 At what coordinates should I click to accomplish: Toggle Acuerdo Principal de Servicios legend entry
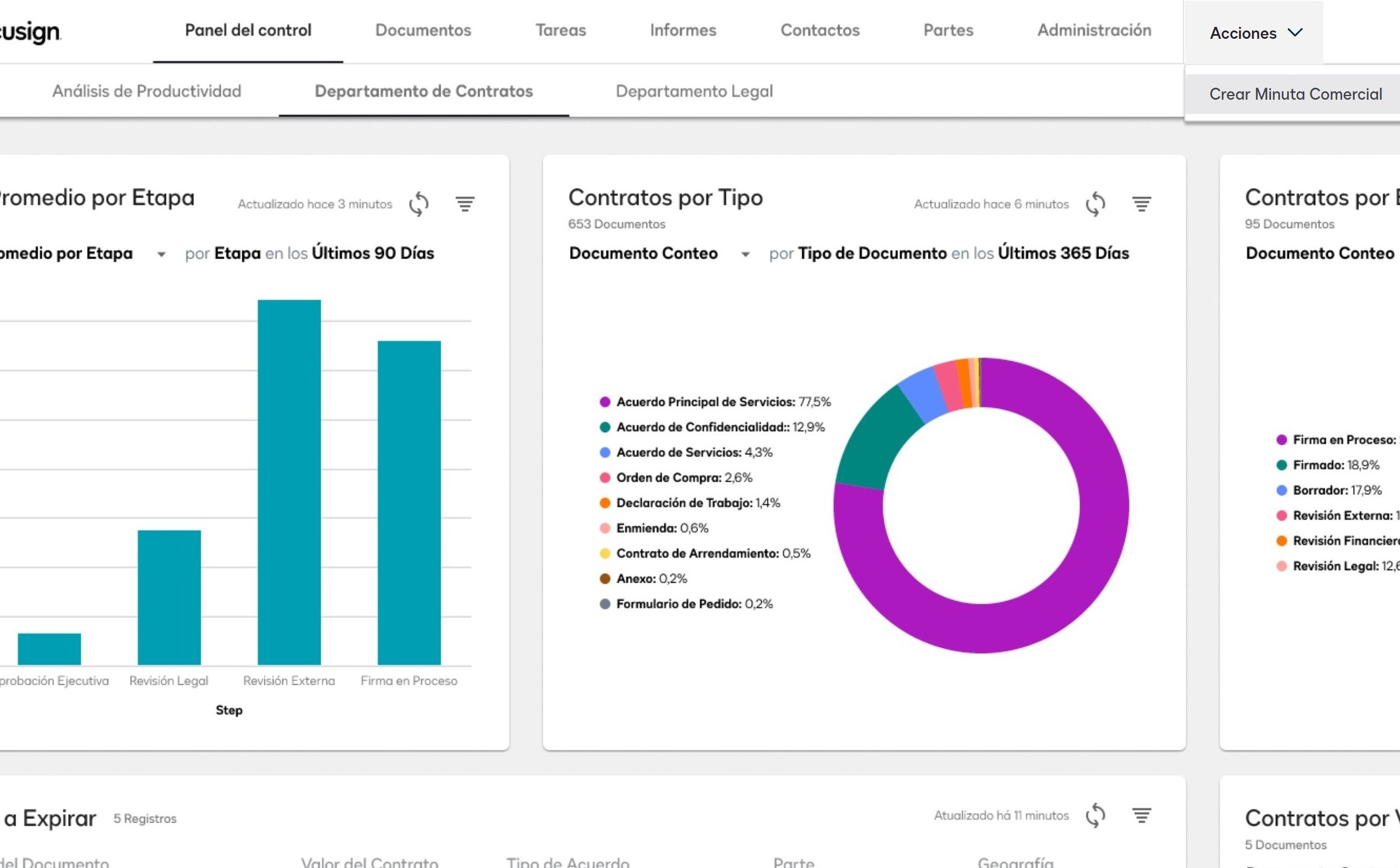tap(705, 402)
